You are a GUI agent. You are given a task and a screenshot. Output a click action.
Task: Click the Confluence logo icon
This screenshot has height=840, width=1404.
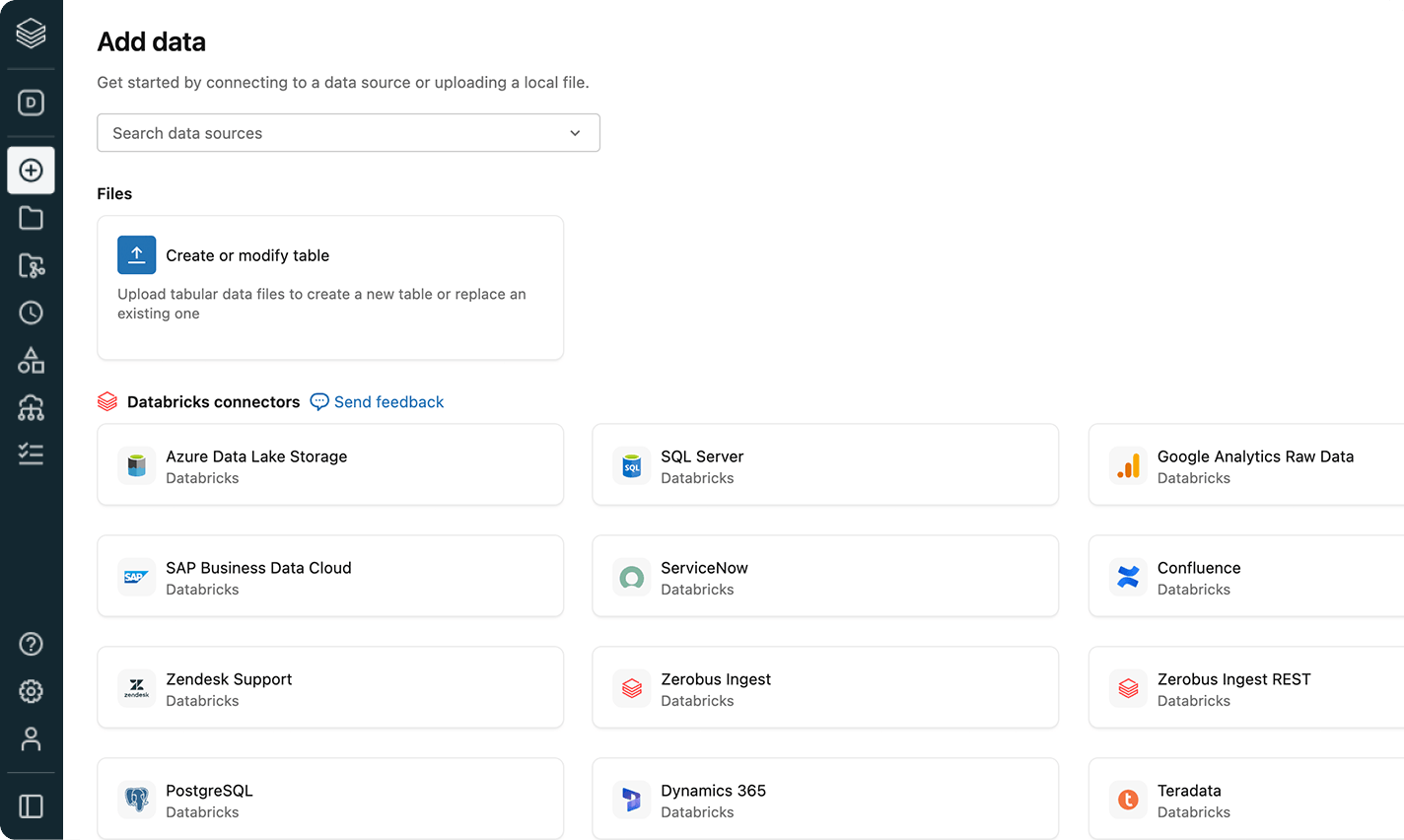(1129, 577)
